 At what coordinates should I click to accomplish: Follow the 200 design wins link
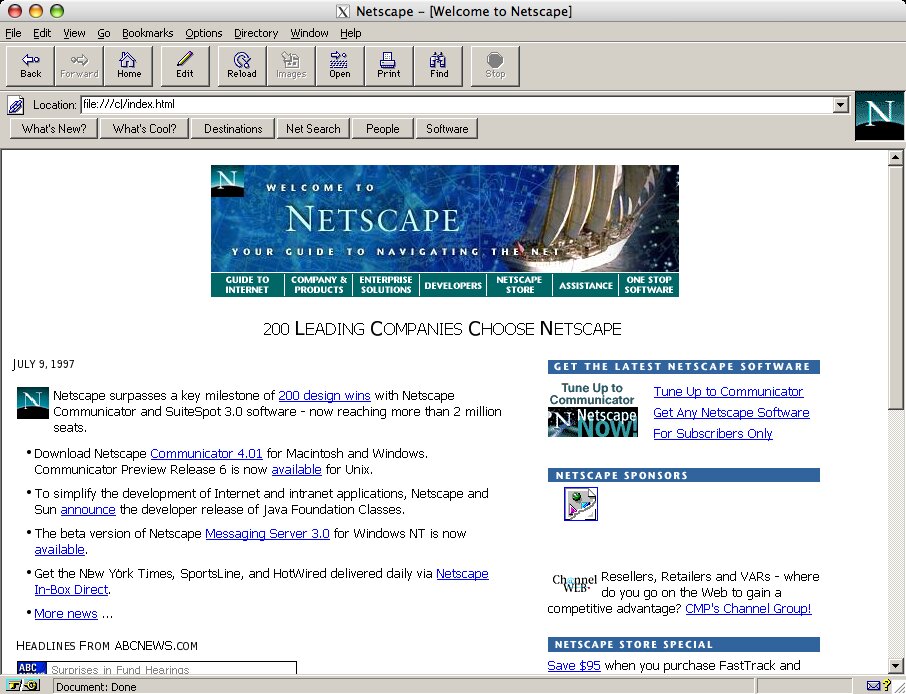click(x=324, y=396)
